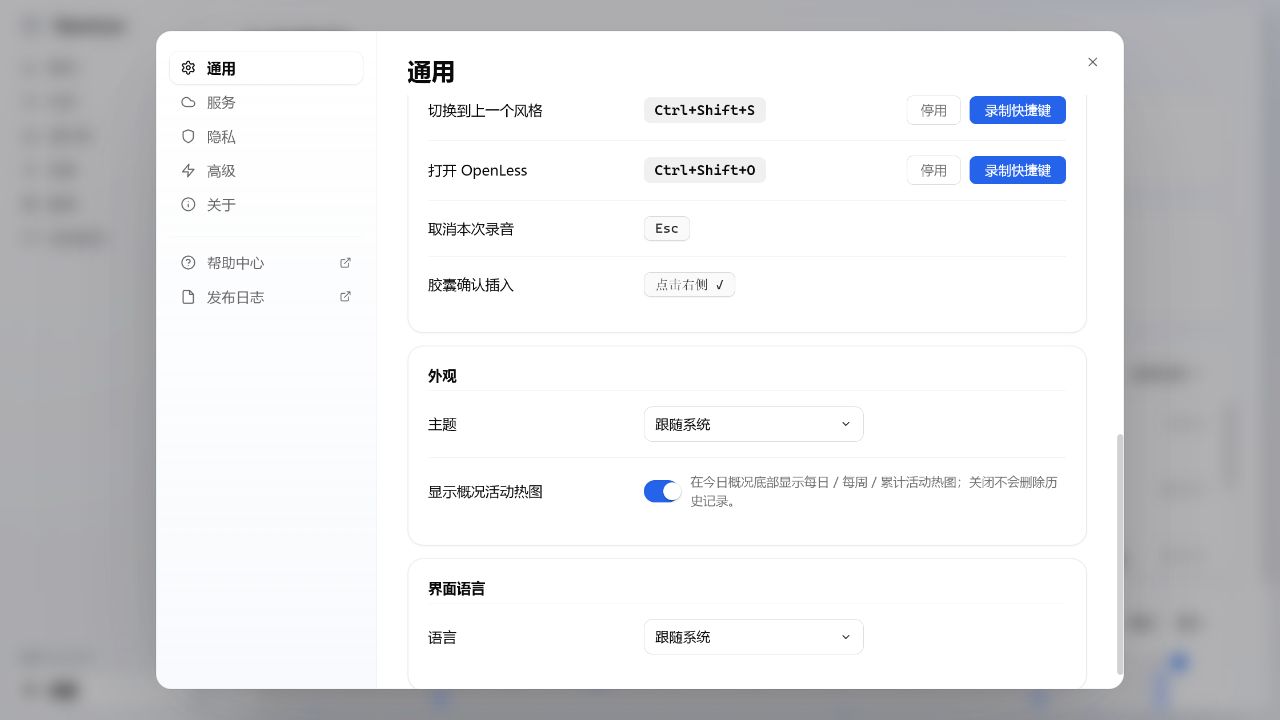
Task: Click 停用 for 切换到上一个风格
Action: pyautogui.click(x=933, y=110)
